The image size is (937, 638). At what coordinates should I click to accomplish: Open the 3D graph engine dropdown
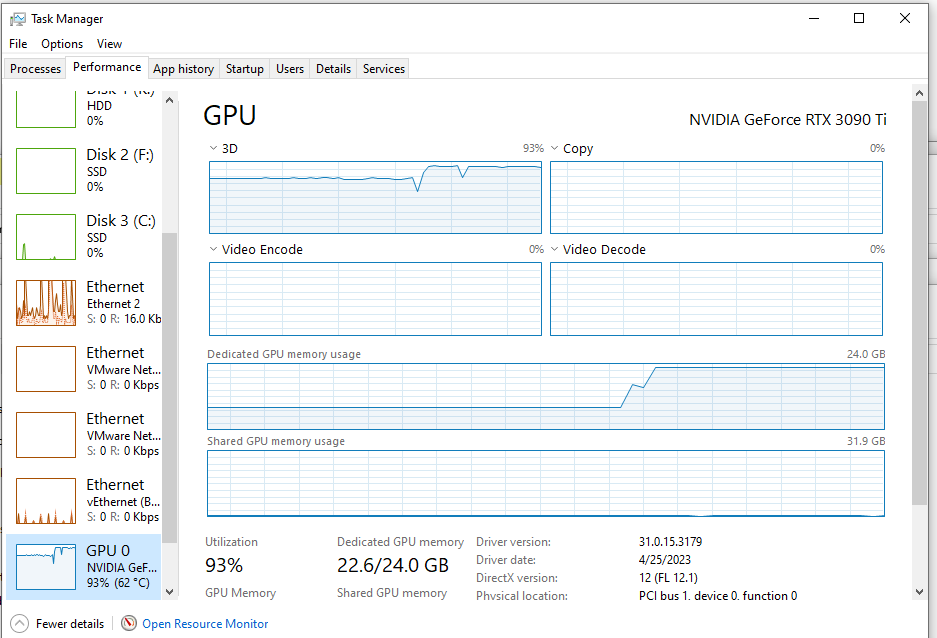(x=213, y=148)
